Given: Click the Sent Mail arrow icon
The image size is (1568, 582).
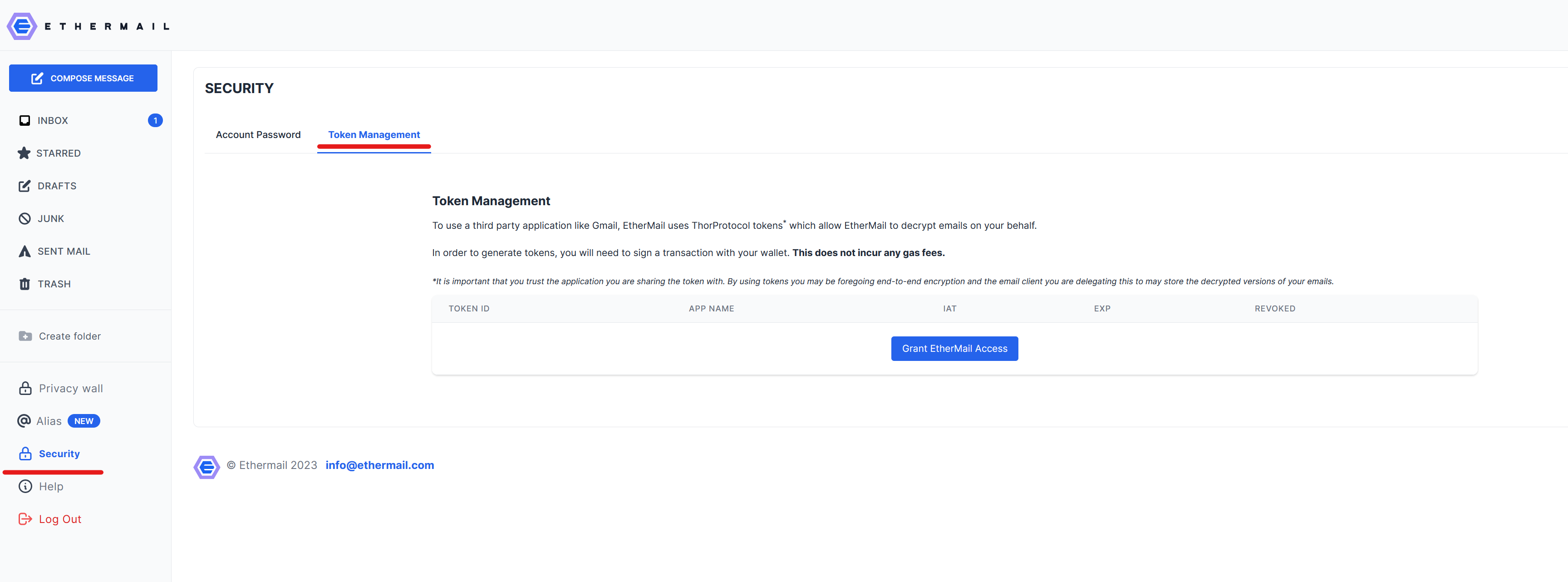Looking at the screenshot, I should (x=25, y=252).
